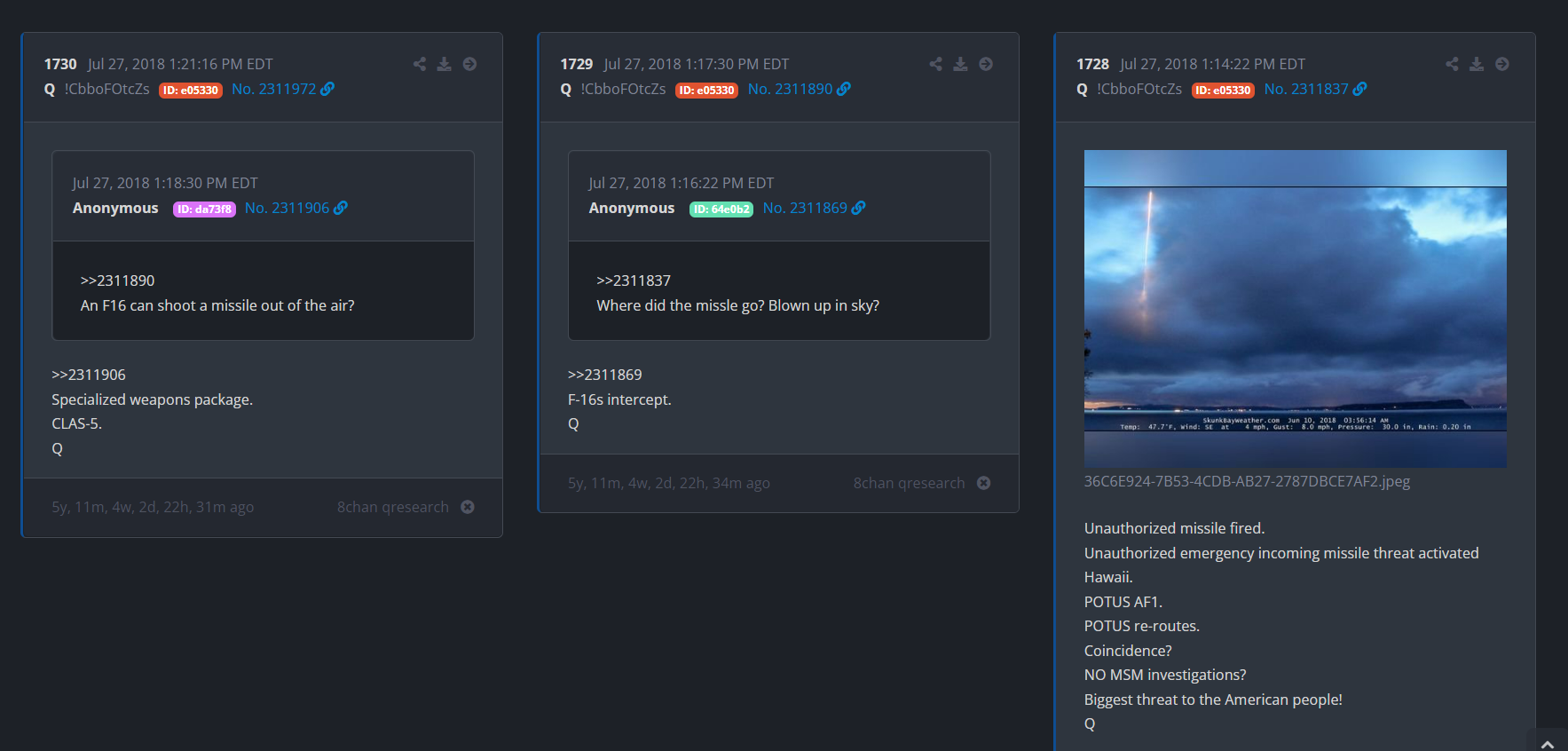Click link icon beside No. 2311837
1568x751 pixels.
click(x=1360, y=89)
